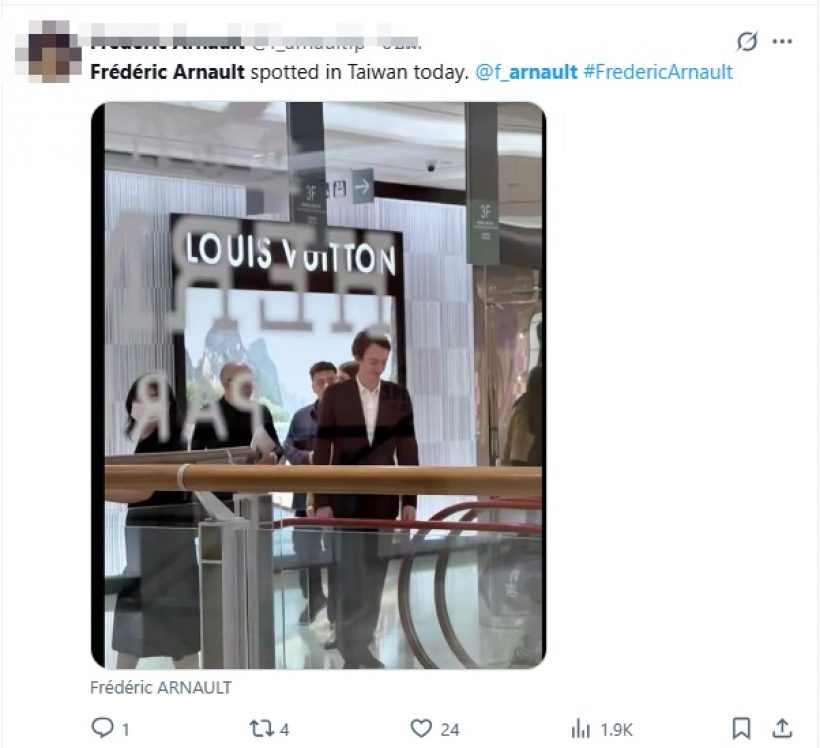
Task: Click the repost count '4'
Action: [287, 729]
